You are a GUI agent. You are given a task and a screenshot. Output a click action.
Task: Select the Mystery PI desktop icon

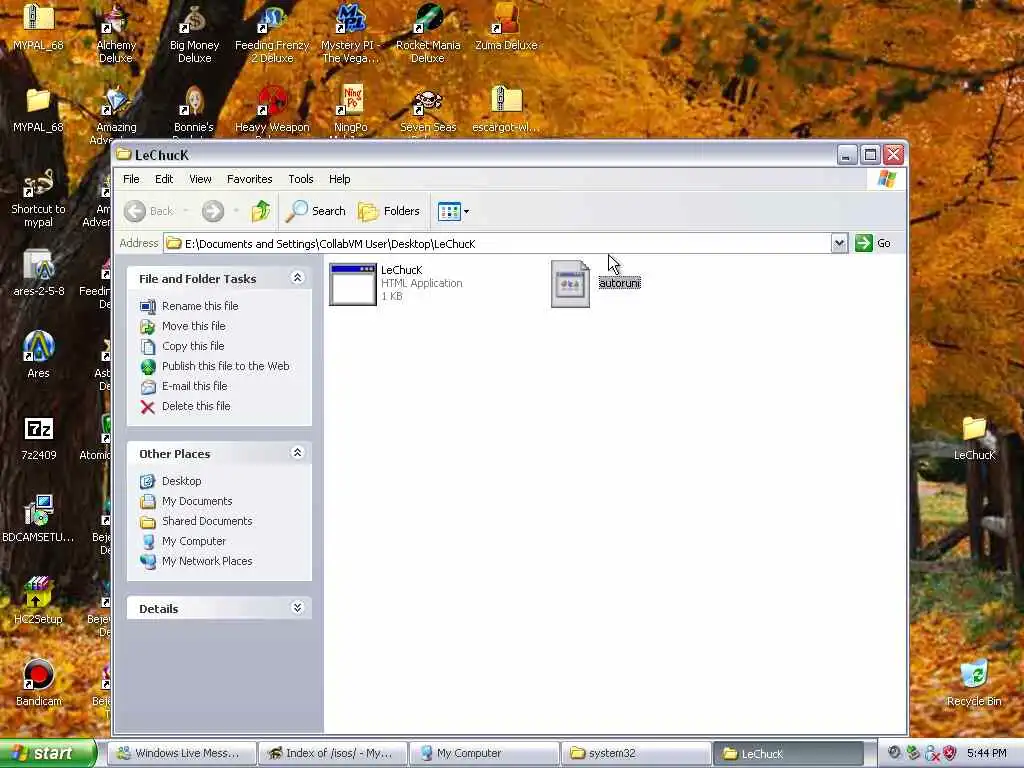click(351, 34)
